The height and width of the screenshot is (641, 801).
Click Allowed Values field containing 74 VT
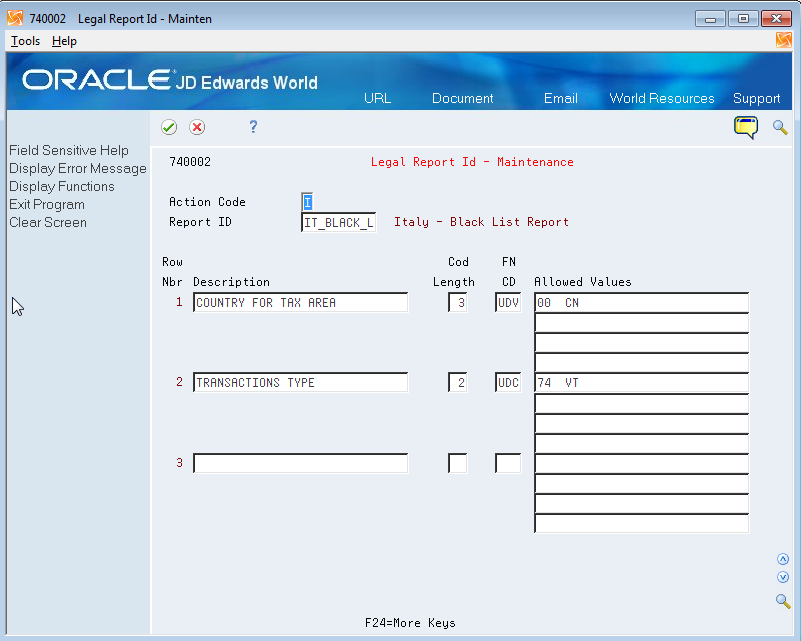(x=642, y=382)
